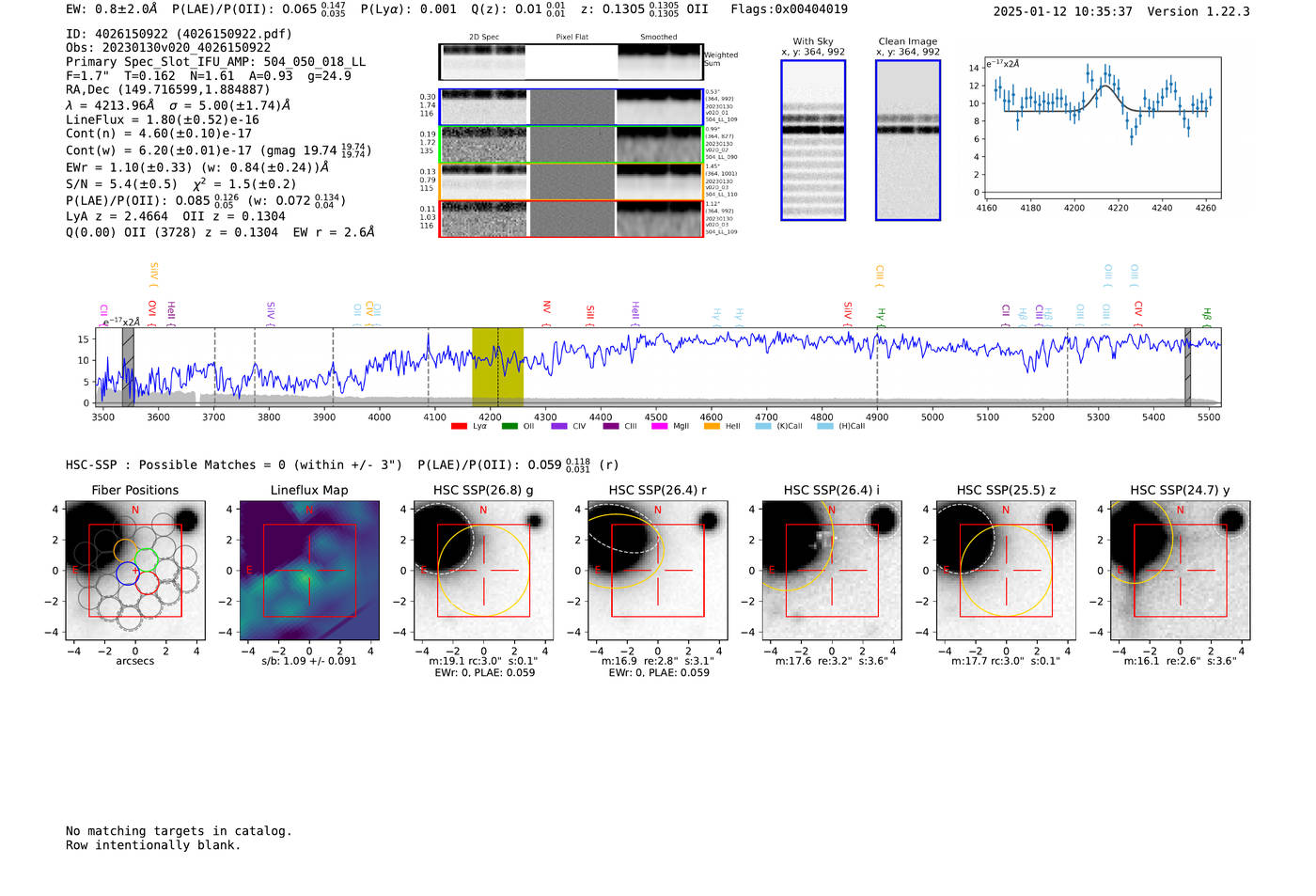The width and height of the screenshot is (1316, 896).
Task: Click the HSC-SSP : Possible Matches = 0 text
Action: [234, 464]
